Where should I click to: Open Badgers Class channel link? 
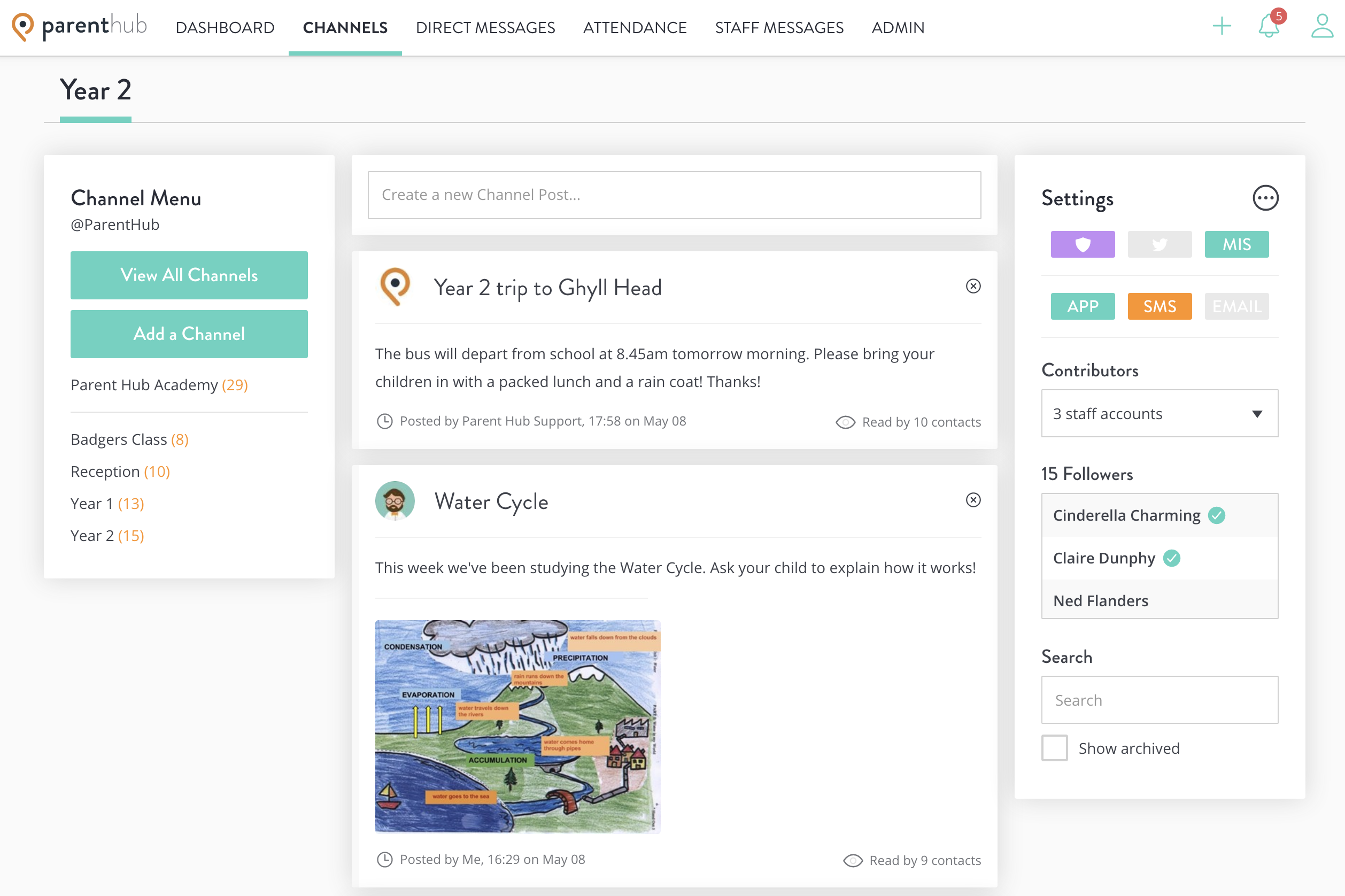pyautogui.click(x=130, y=439)
